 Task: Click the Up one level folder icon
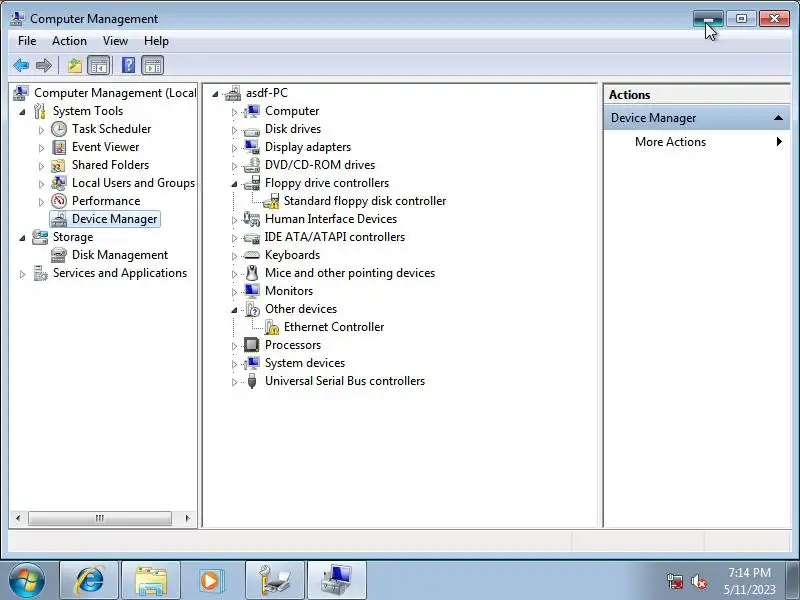75,65
